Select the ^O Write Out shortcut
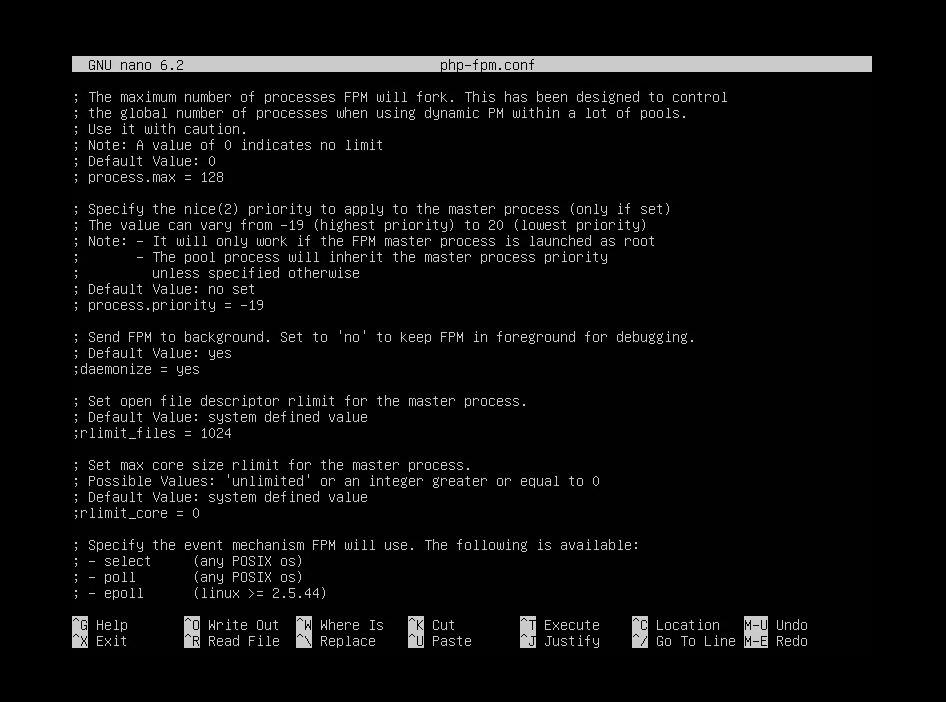Image resolution: width=946 pixels, height=702 pixels. tap(232, 625)
